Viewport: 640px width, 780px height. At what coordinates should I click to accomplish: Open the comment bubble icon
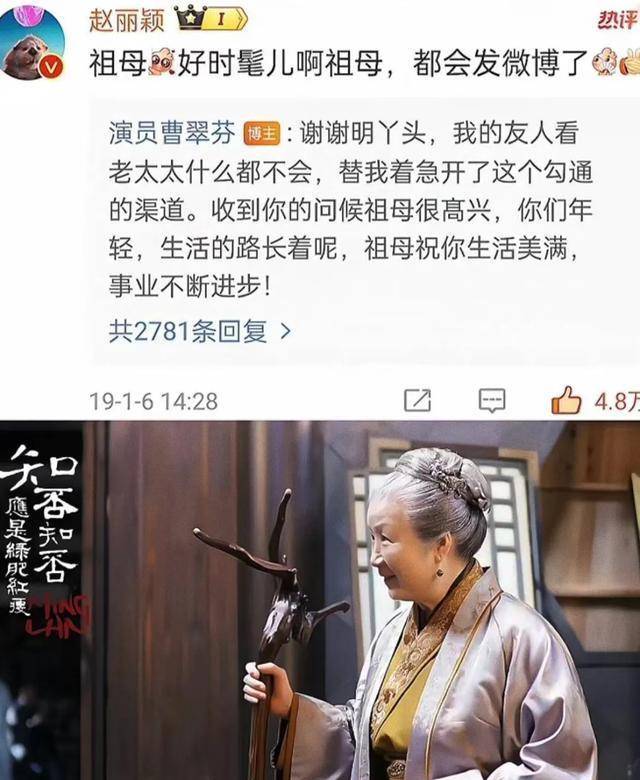click(x=492, y=401)
